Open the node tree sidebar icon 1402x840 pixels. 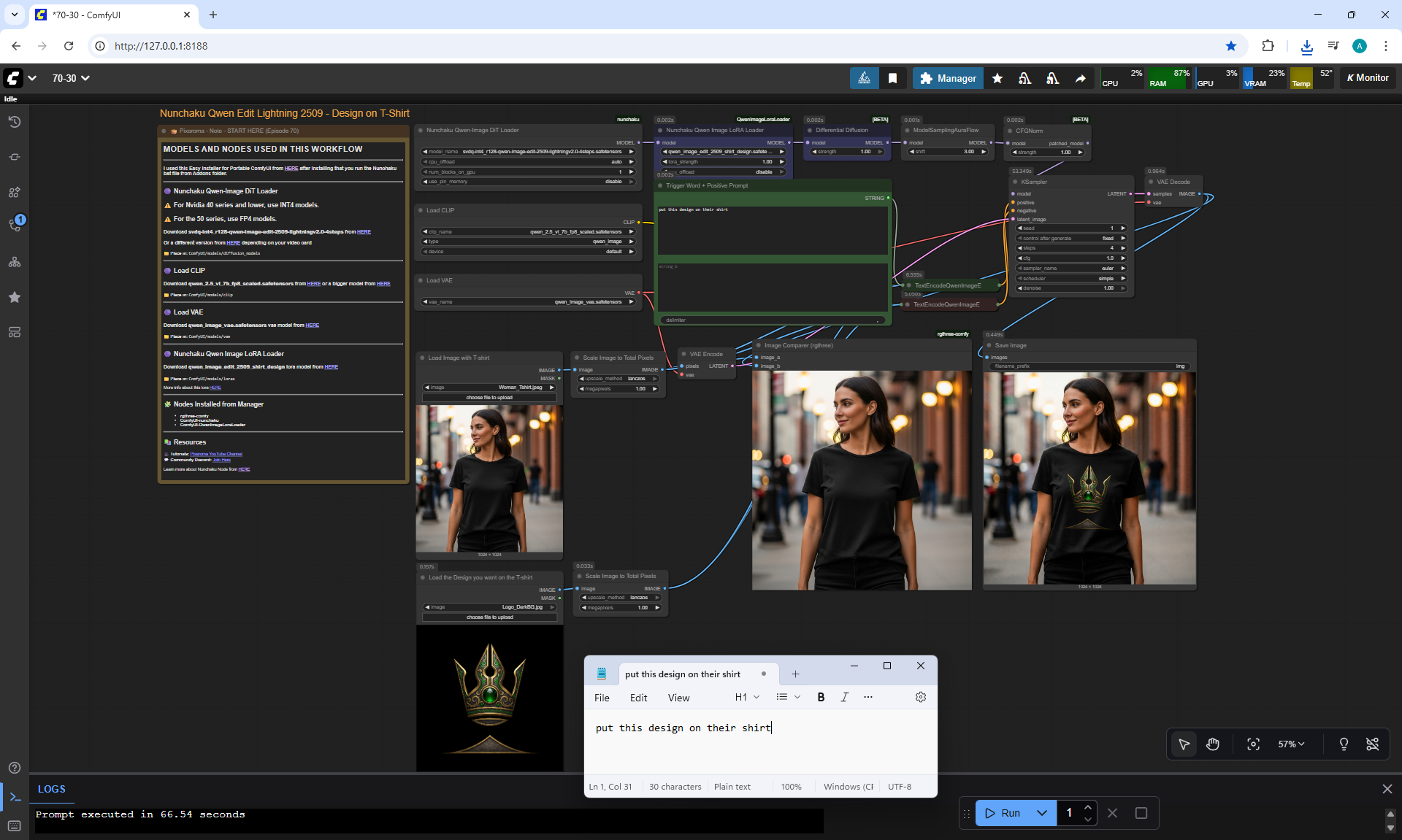click(x=15, y=262)
